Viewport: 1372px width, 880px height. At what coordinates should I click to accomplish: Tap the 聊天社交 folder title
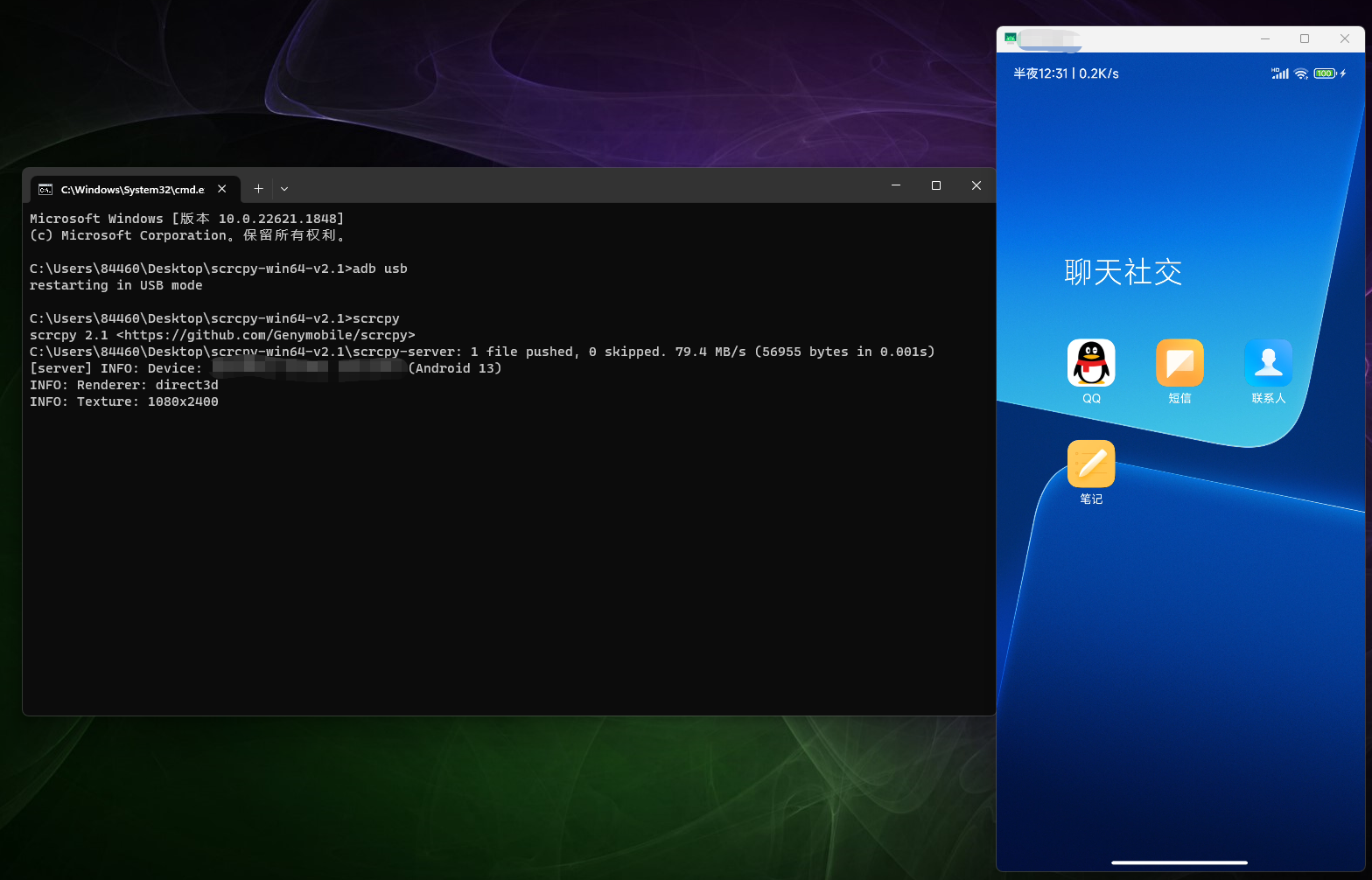(1123, 272)
